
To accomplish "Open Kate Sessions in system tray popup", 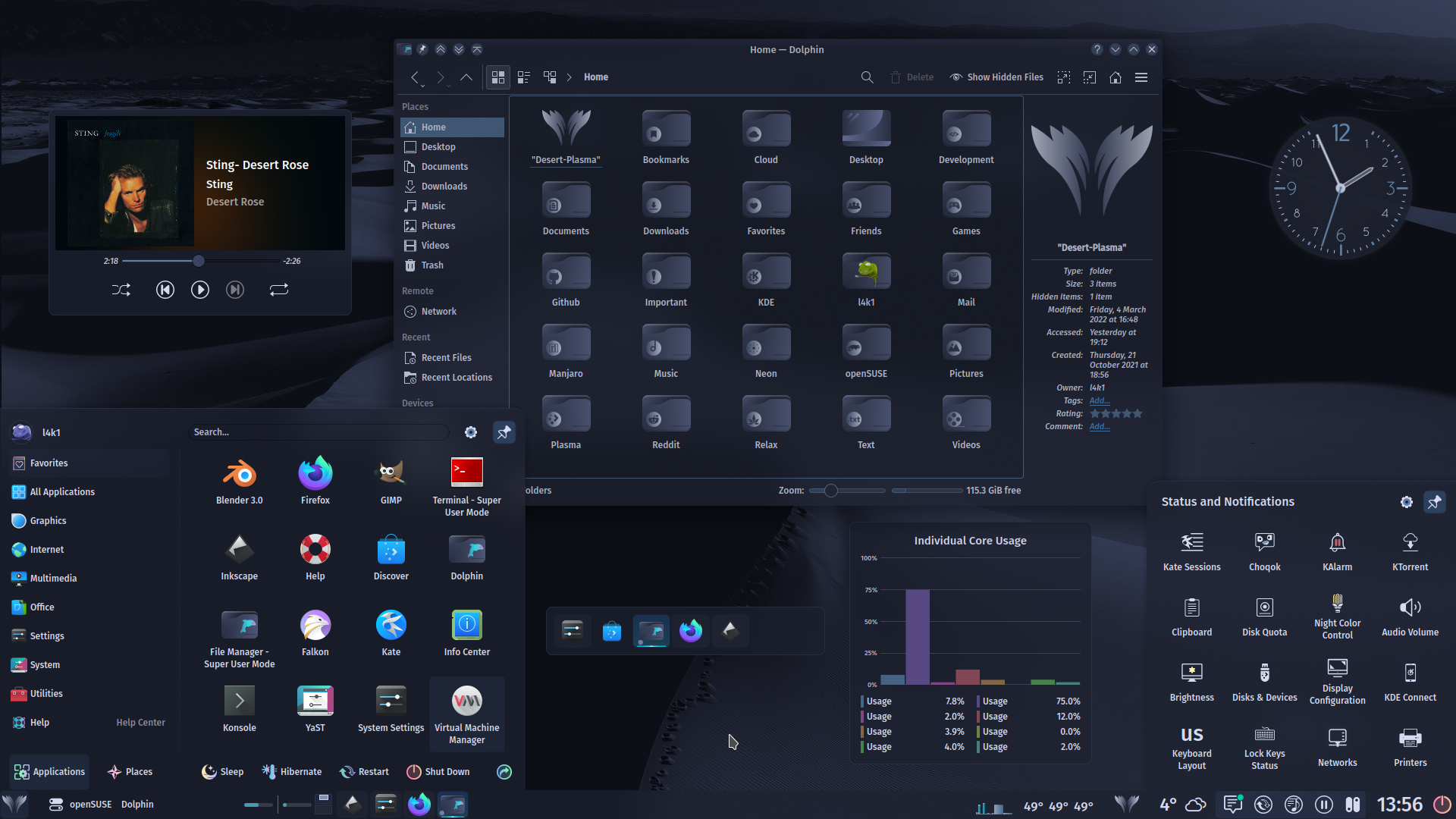I will [1192, 551].
